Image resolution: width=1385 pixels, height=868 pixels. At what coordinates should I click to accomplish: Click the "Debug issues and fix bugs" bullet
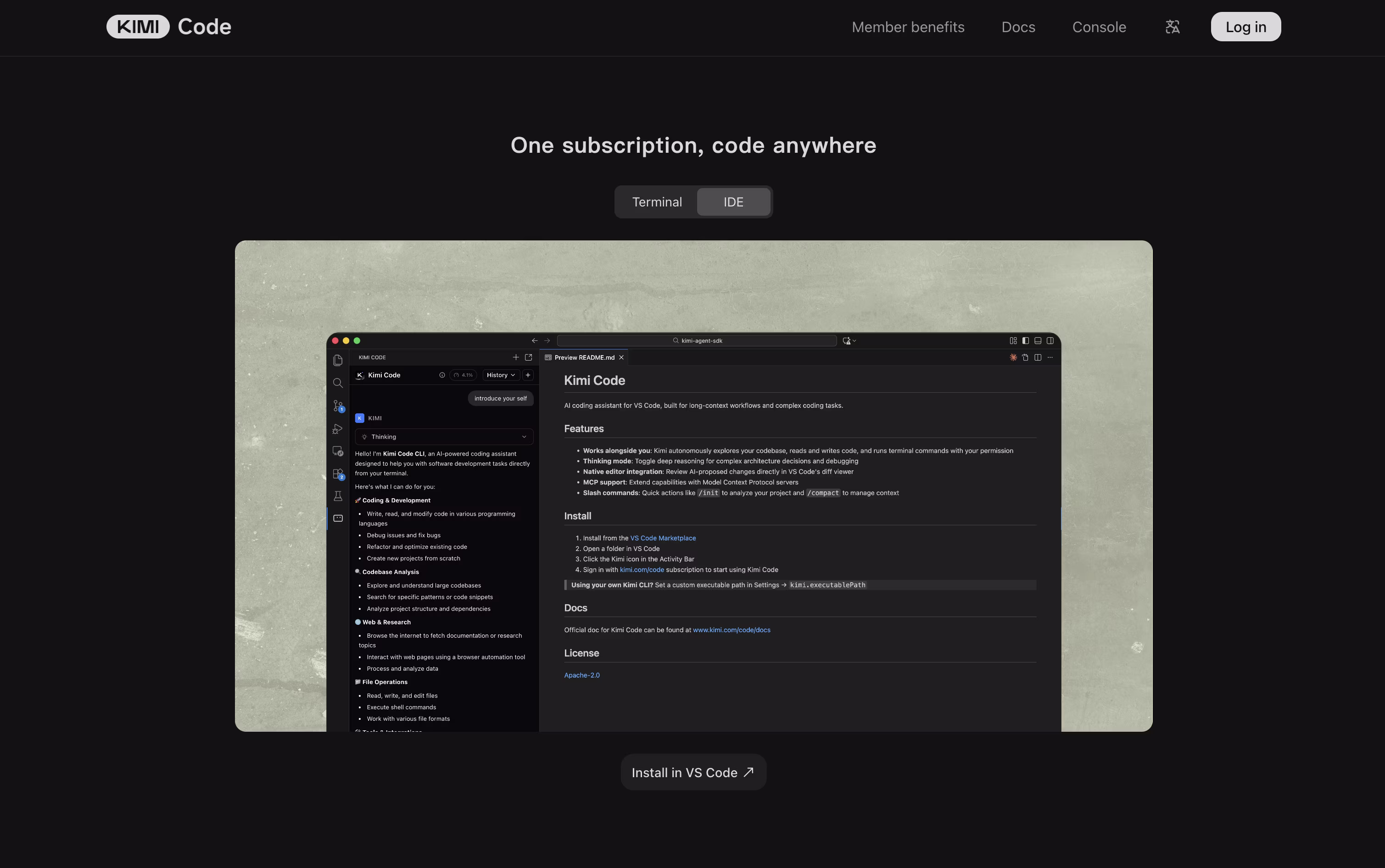(x=404, y=535)
